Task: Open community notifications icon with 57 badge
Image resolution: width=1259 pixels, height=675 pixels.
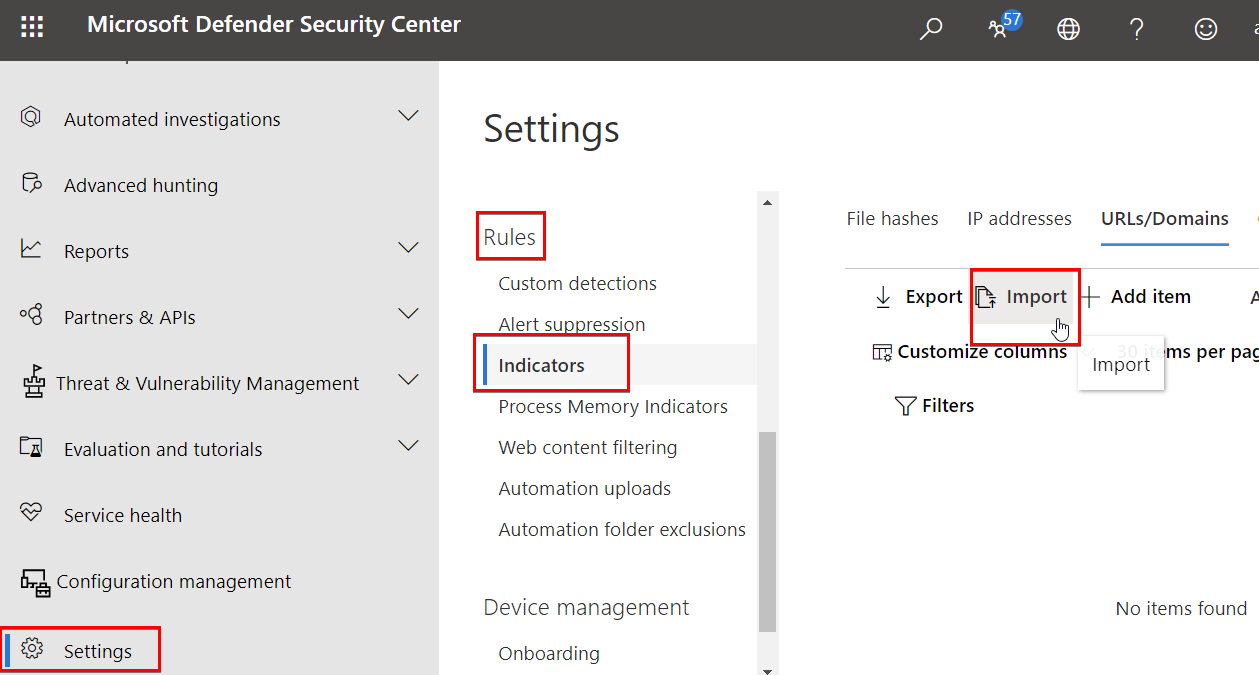Action: pos(1003,26)
